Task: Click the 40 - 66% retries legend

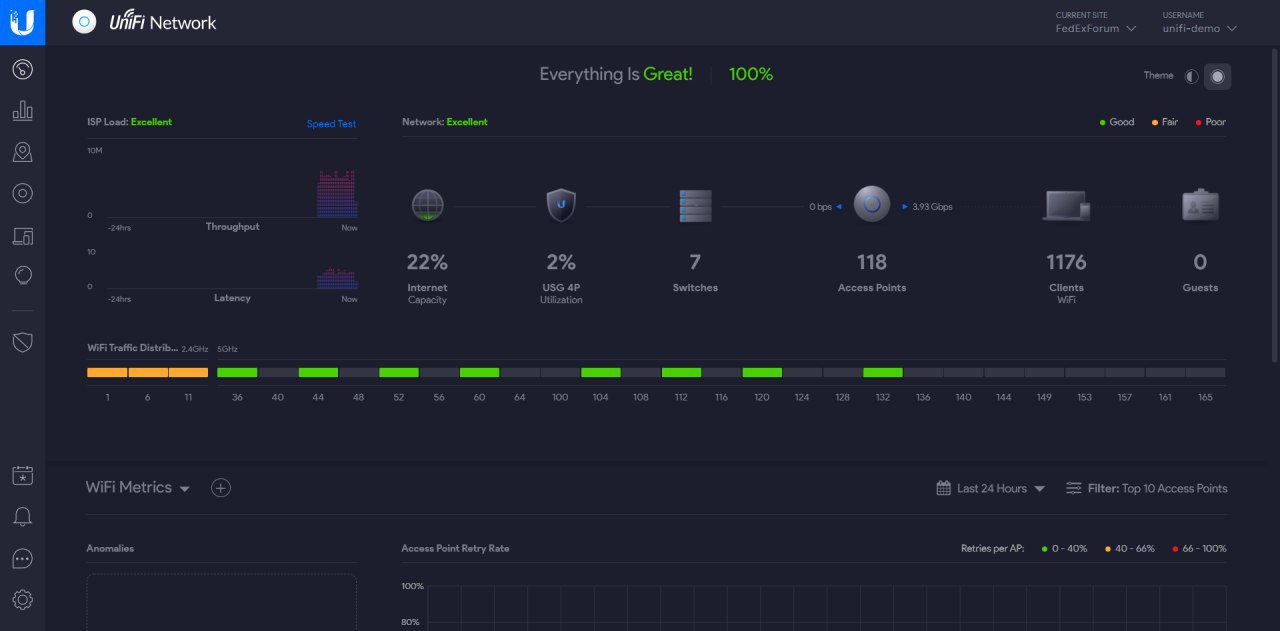Action: coord(1130,549)
